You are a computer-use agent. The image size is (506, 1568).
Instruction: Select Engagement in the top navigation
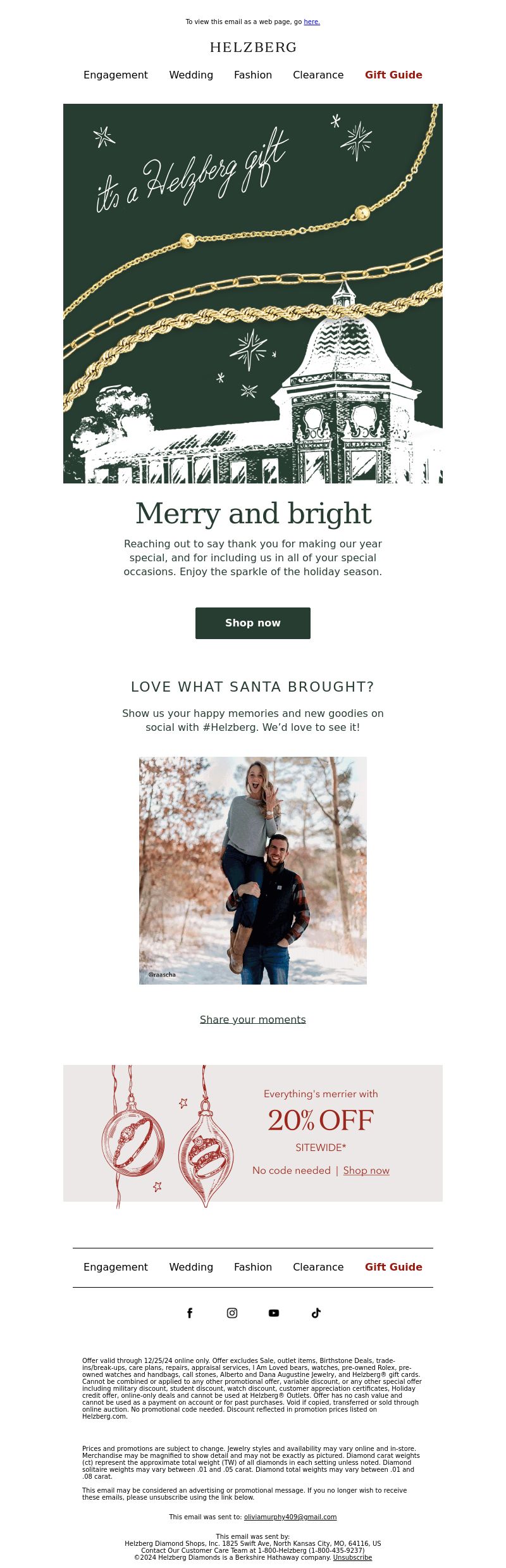pyautogui.click(x=116, y=75)
